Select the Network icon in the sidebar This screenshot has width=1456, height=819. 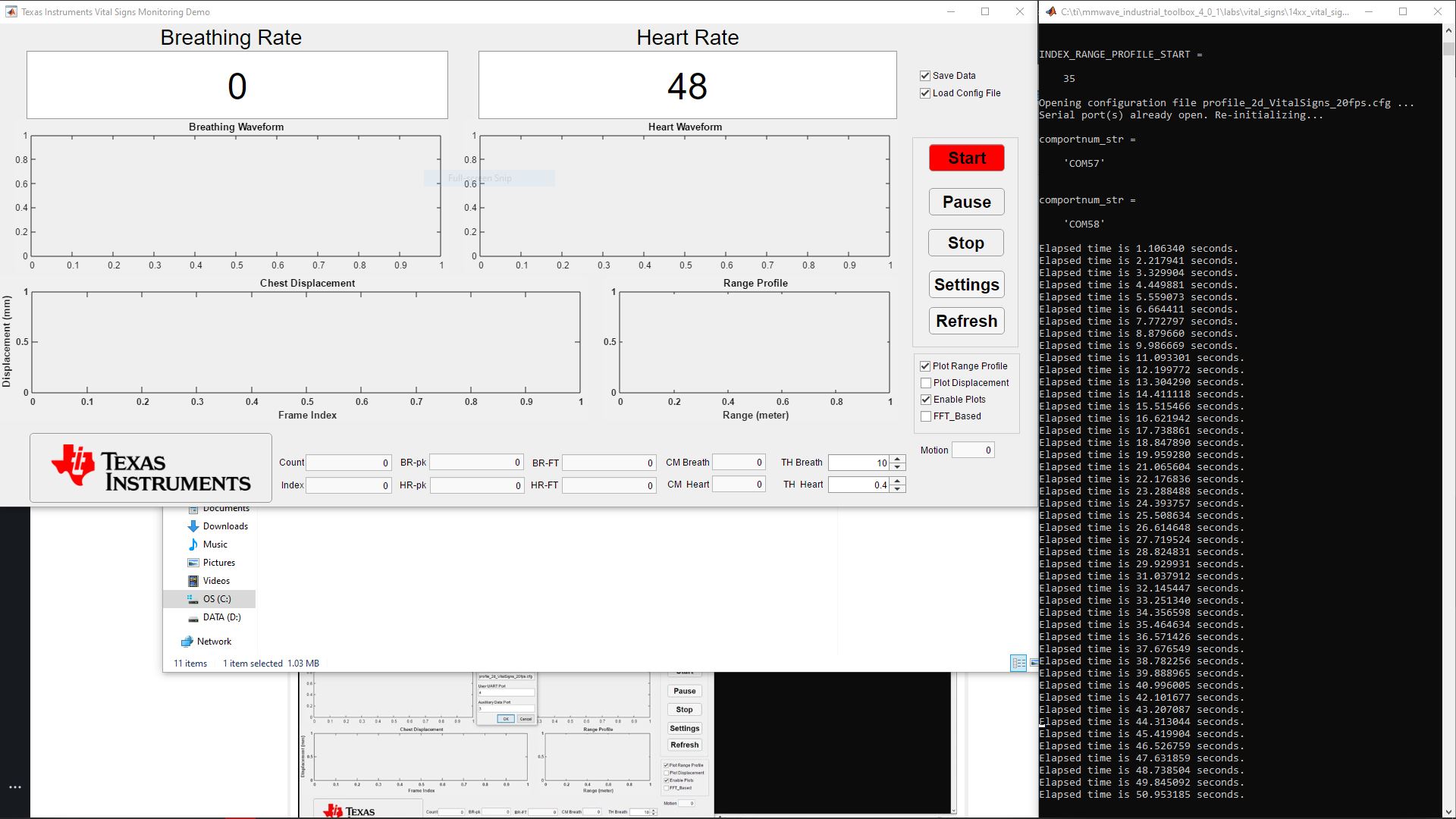[187, 641]
